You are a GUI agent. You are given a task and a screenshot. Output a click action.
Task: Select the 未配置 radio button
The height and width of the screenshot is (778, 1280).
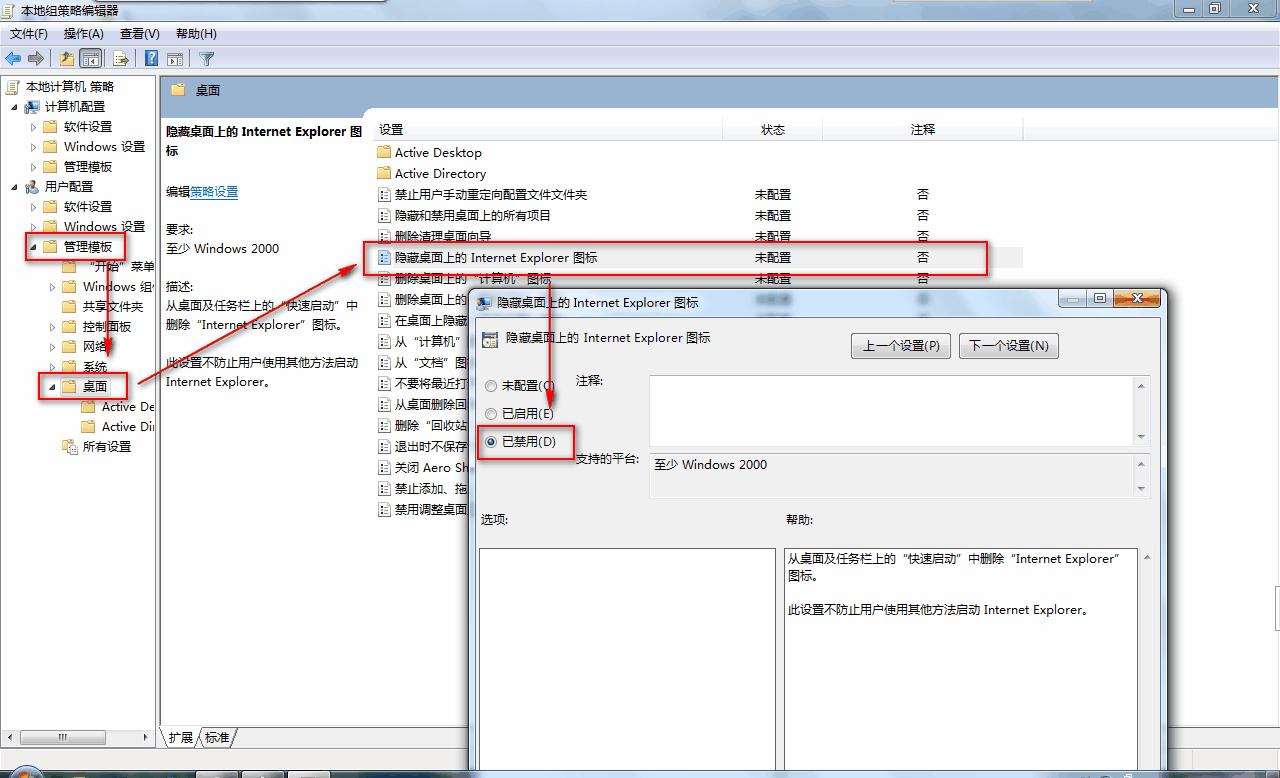(490, 384)
